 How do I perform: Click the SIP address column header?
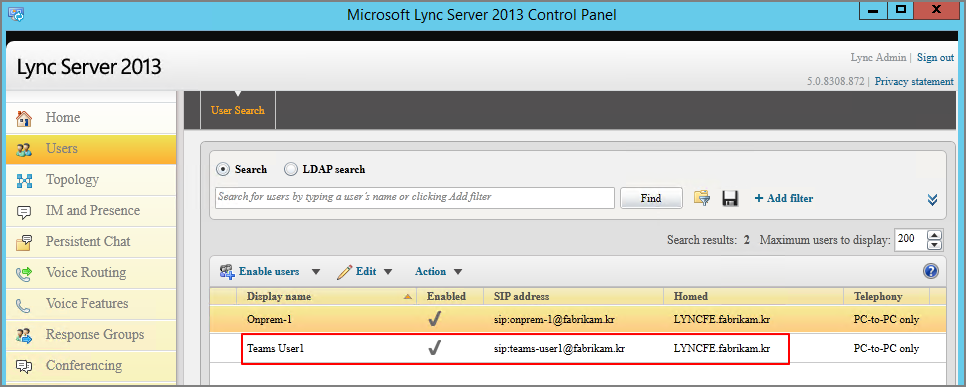574,296
